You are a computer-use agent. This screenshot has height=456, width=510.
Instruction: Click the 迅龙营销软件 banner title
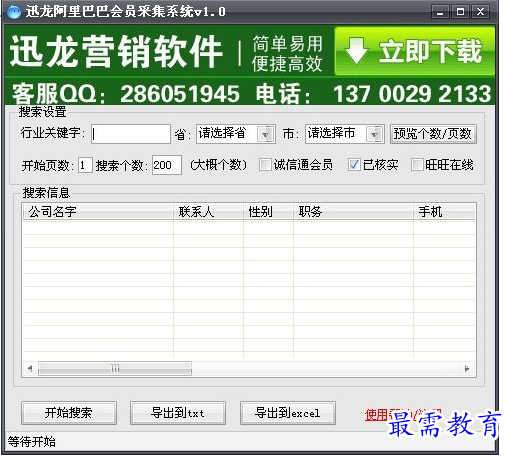[x=116, y=52]
